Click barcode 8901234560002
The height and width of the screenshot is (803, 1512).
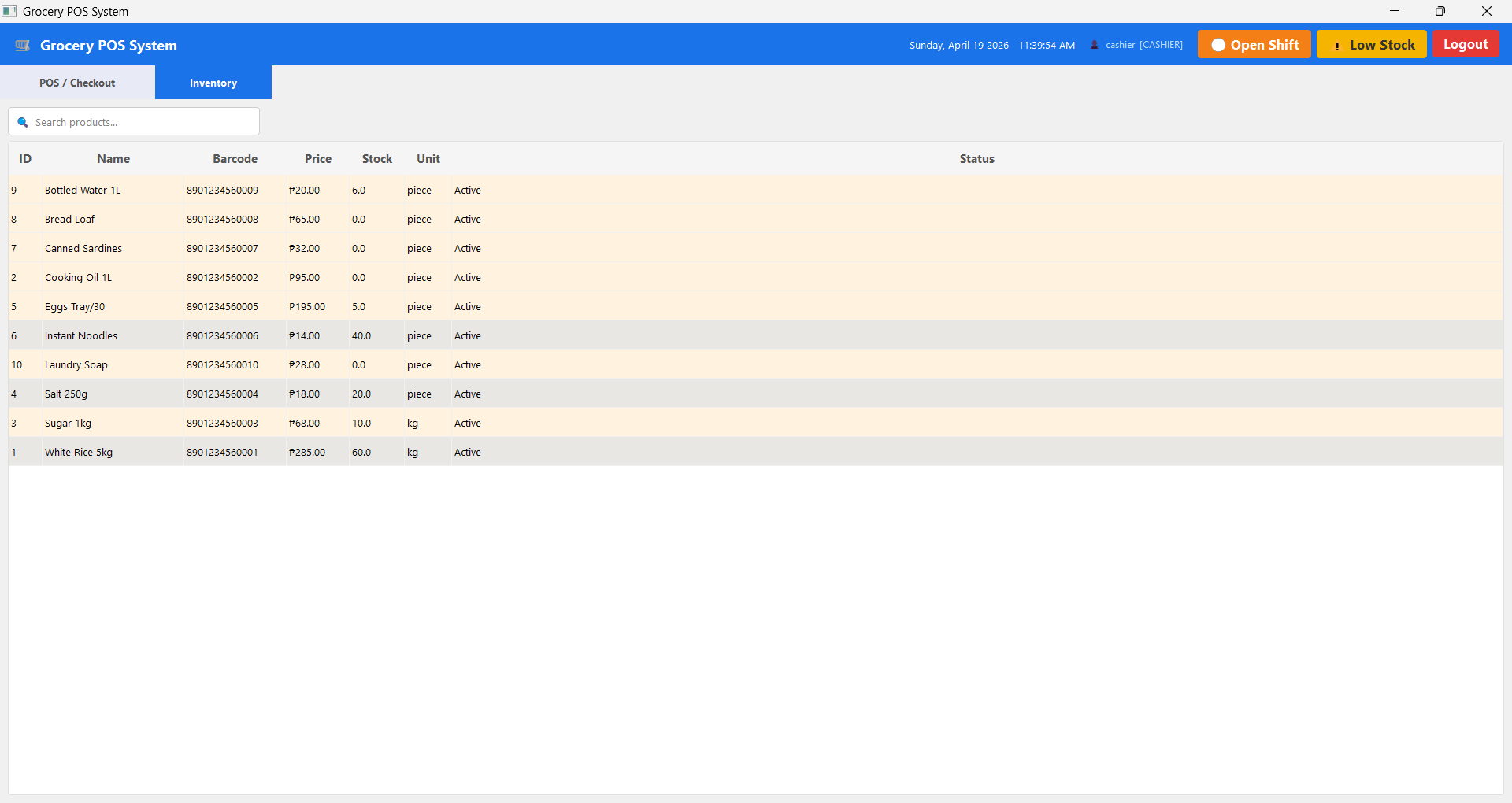point(222,278)
